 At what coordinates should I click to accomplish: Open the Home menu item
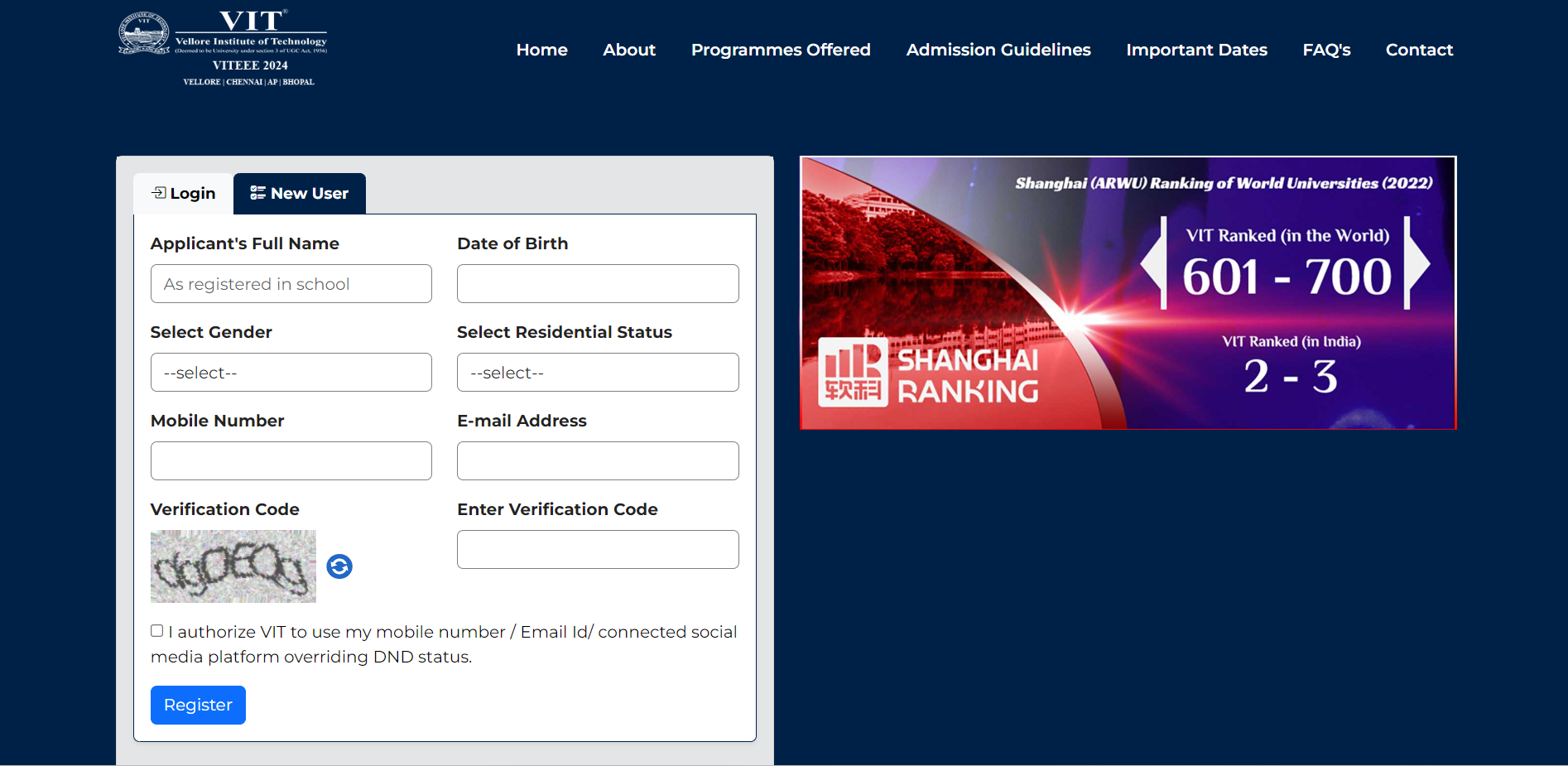click(x=542, y=50)
